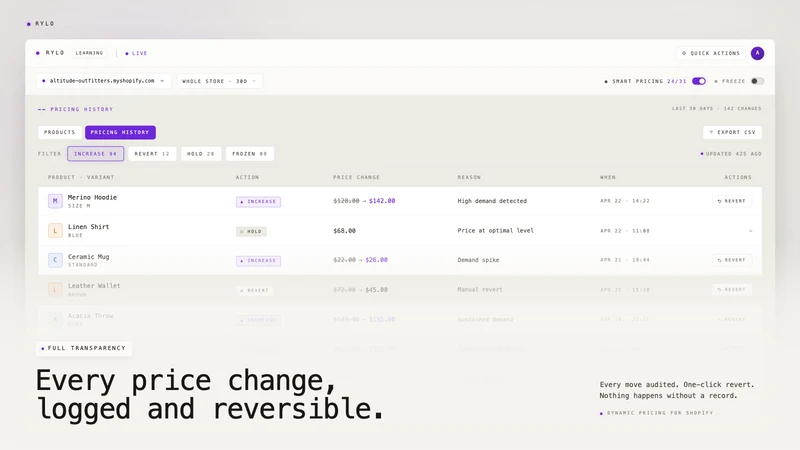Open the user avatar menu
The height and width of the screenshot is (450, 800).
[x=757, y=53]
